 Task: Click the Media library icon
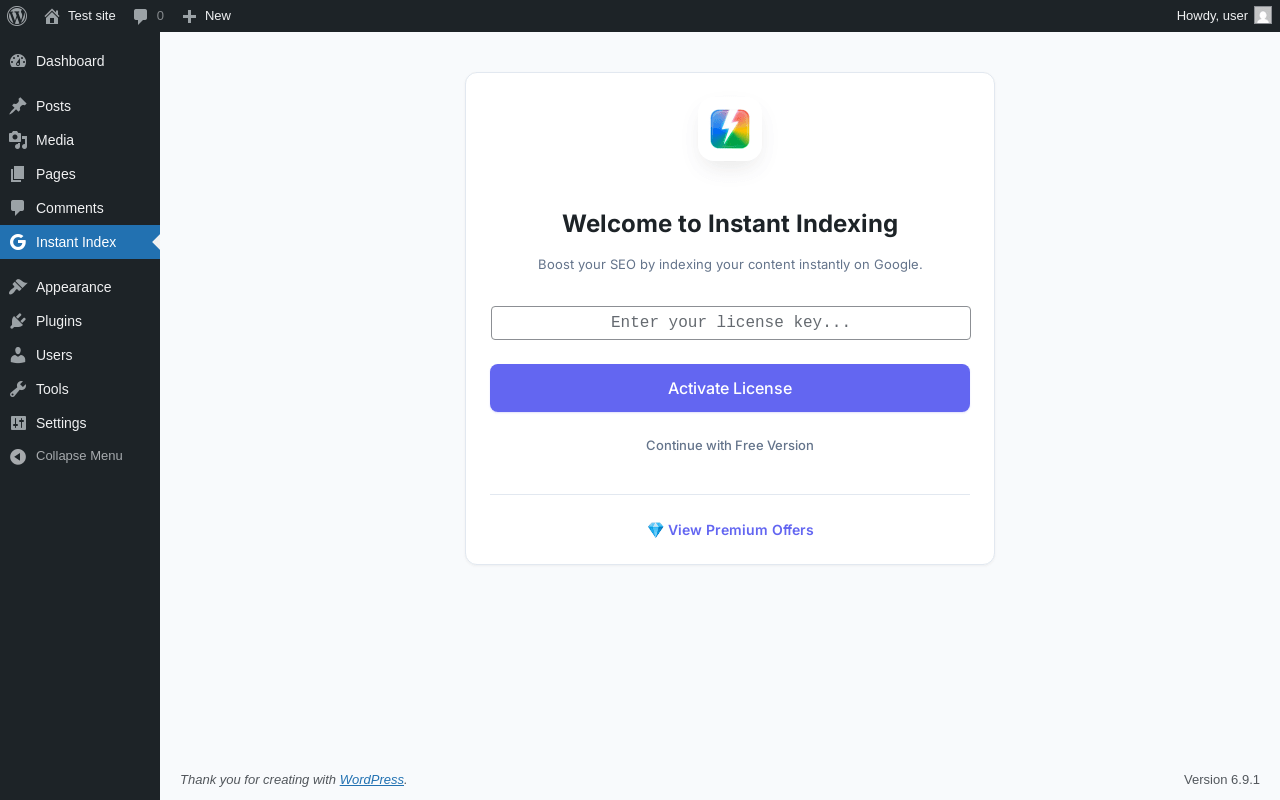point(18,140)
